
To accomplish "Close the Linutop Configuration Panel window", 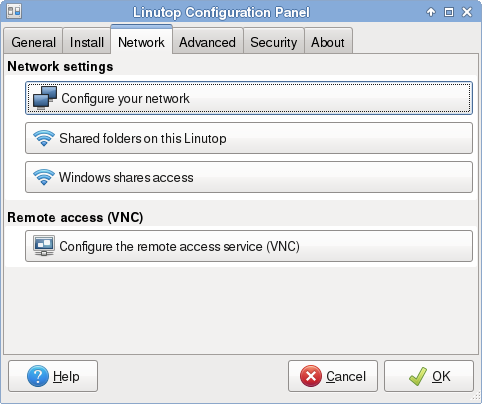I will point(467,12).
